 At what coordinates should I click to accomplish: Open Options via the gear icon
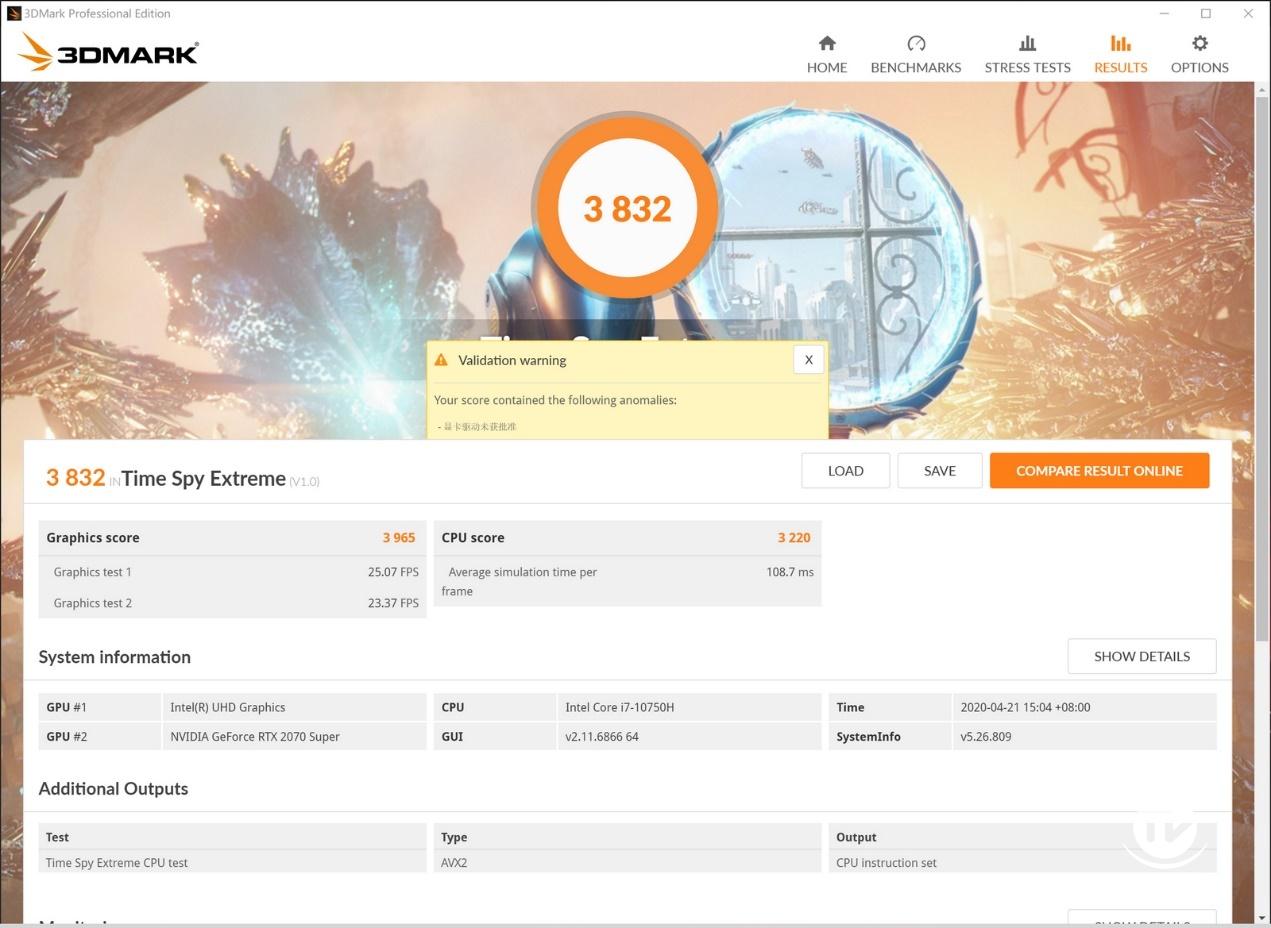click(1199, 43)
